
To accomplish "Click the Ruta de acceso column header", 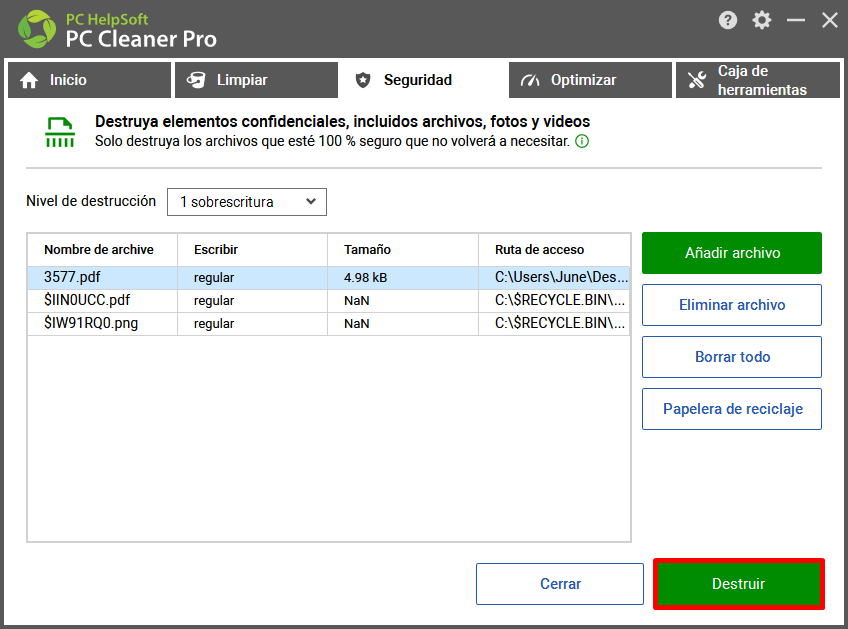I will tap(554, 250).
